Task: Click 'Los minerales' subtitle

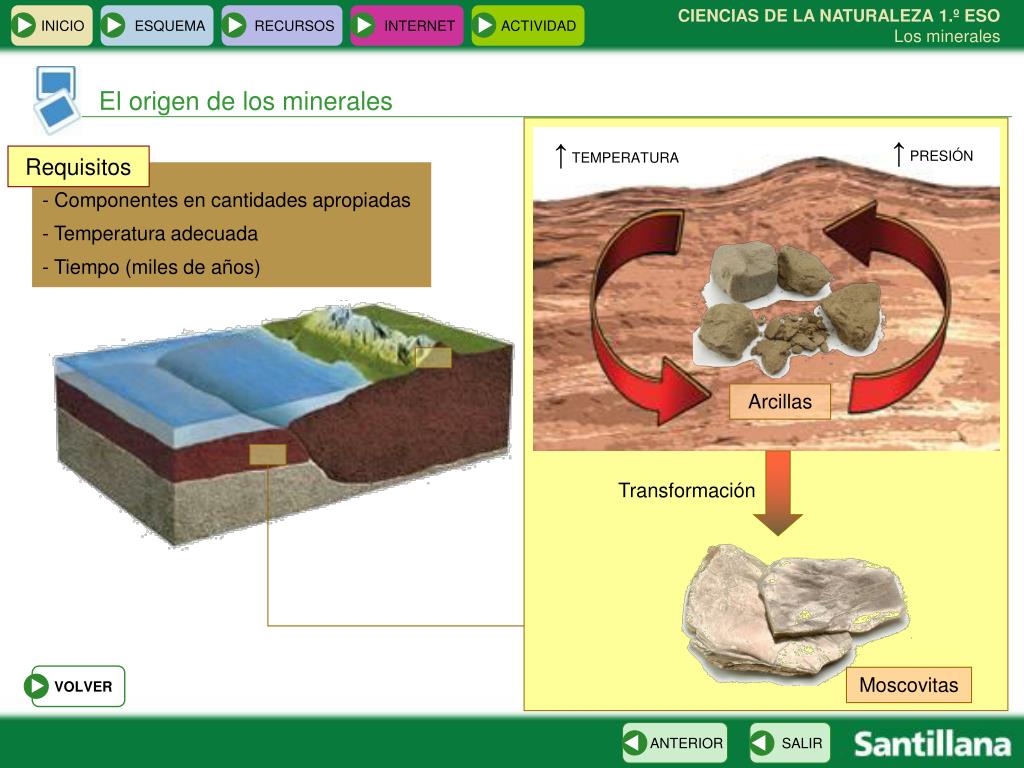Action: [x=946, y=37]
